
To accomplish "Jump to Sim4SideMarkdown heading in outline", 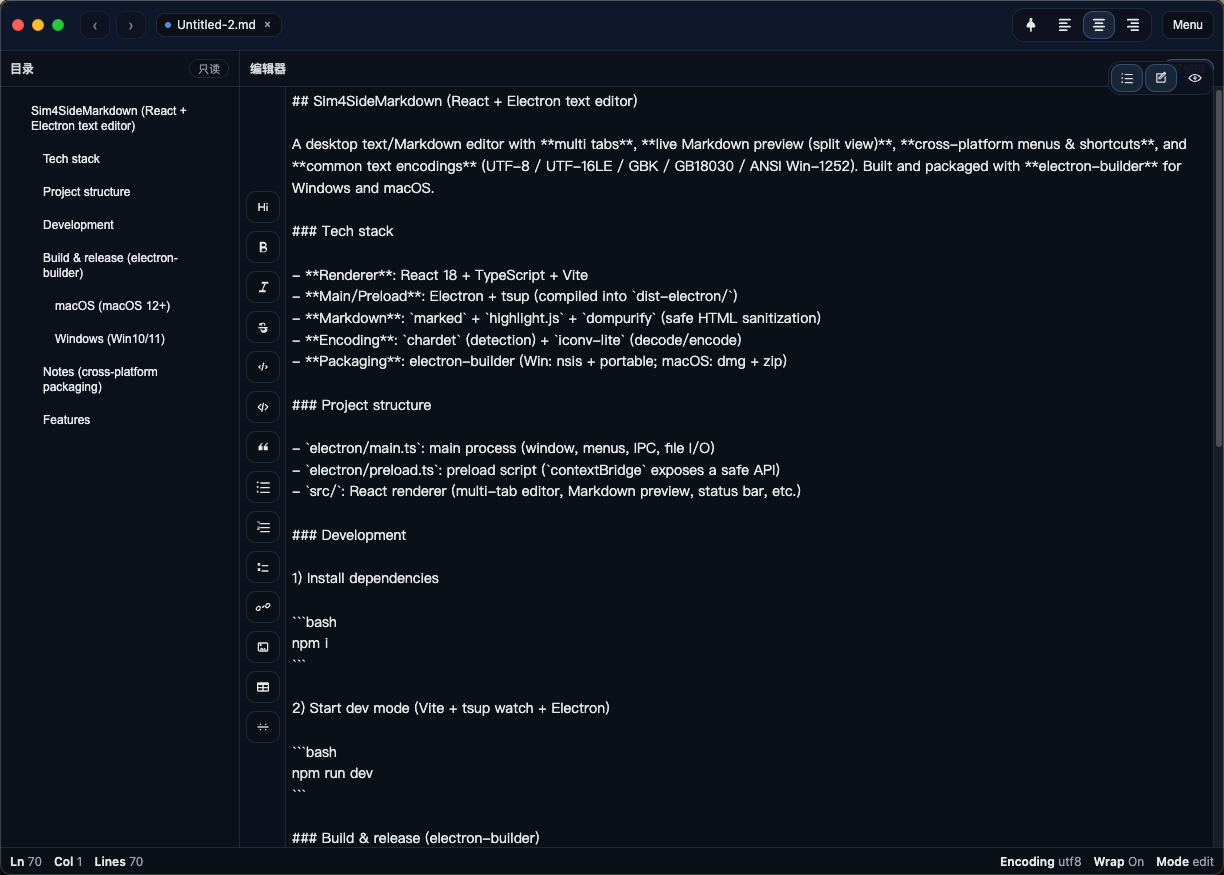I will [109, 118].
